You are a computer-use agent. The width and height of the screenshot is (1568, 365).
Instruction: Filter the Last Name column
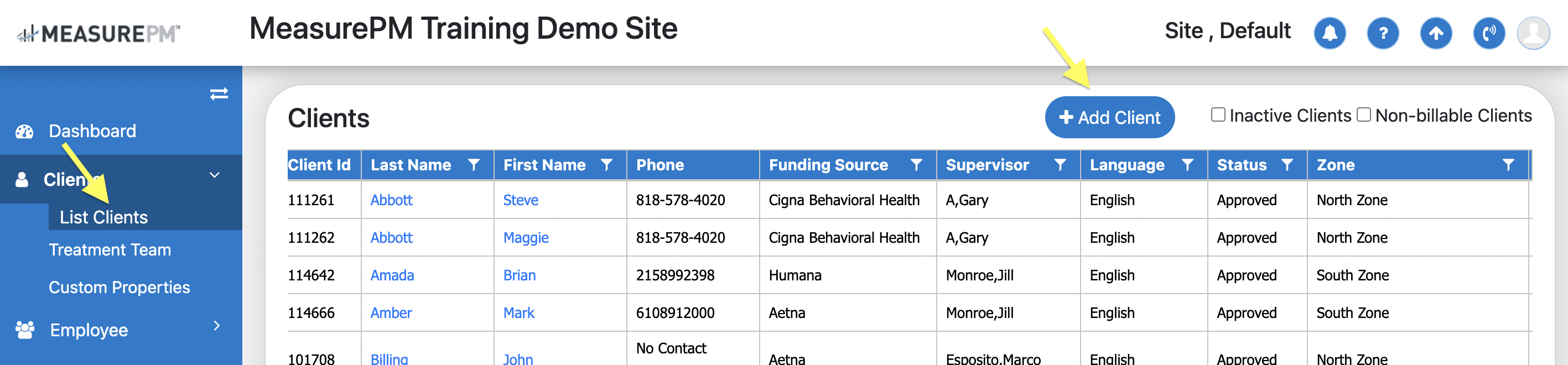(x=474, y=165)
